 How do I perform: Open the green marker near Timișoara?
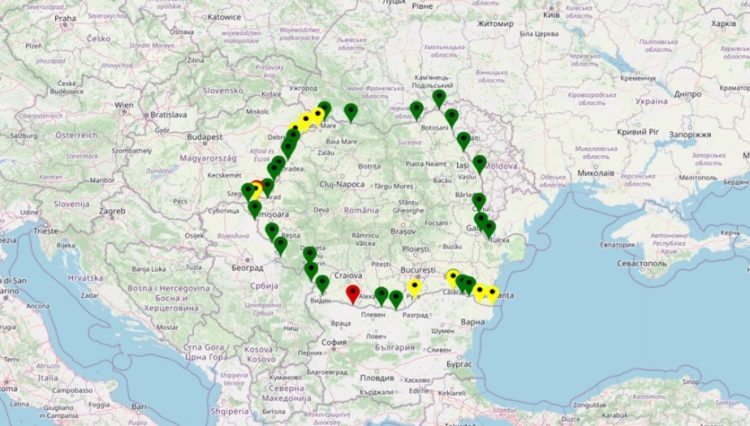tap(254, 208)
